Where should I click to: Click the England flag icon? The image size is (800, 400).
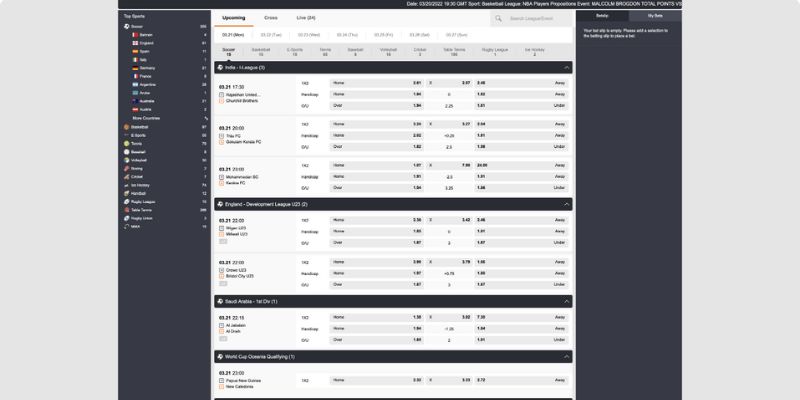(x=135, y=43)
